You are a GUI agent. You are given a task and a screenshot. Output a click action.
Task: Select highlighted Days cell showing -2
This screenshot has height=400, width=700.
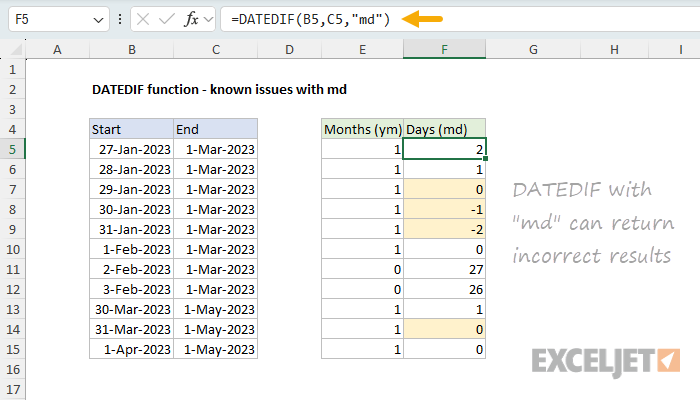(444, 229)
